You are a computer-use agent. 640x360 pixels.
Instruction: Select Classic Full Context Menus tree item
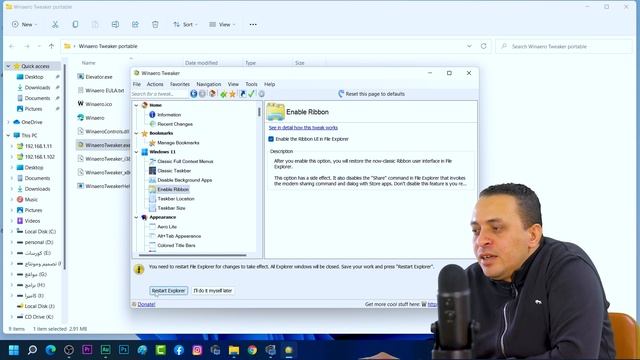click(185, 162)
